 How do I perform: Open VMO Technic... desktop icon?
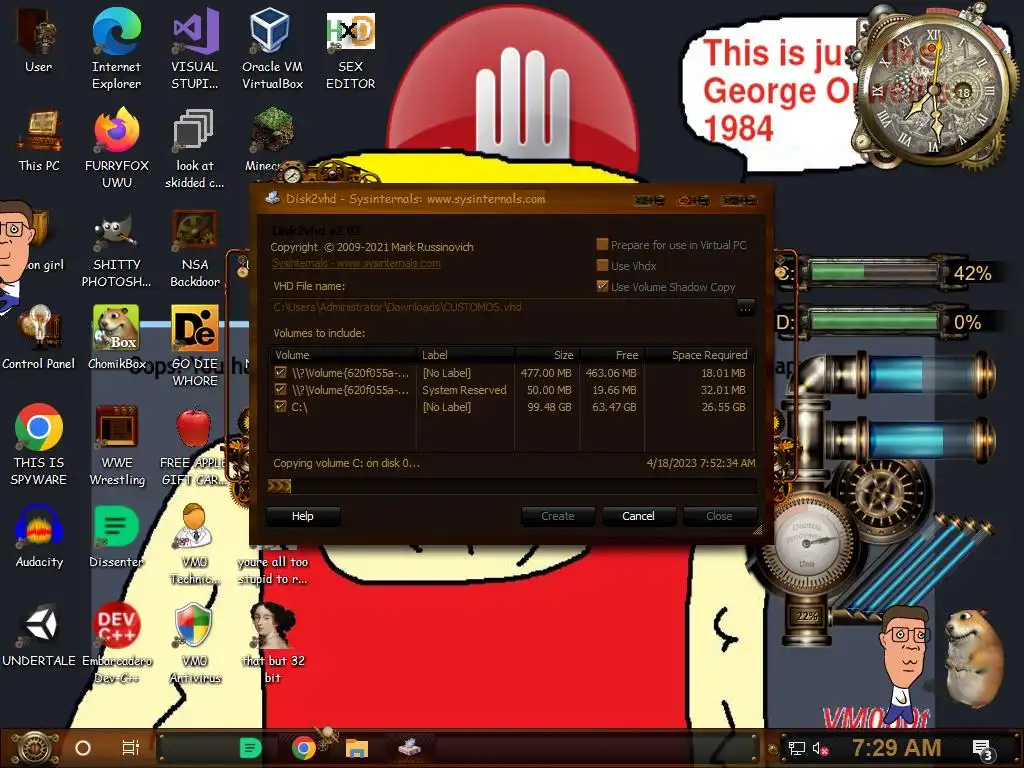tap(195, 545)
